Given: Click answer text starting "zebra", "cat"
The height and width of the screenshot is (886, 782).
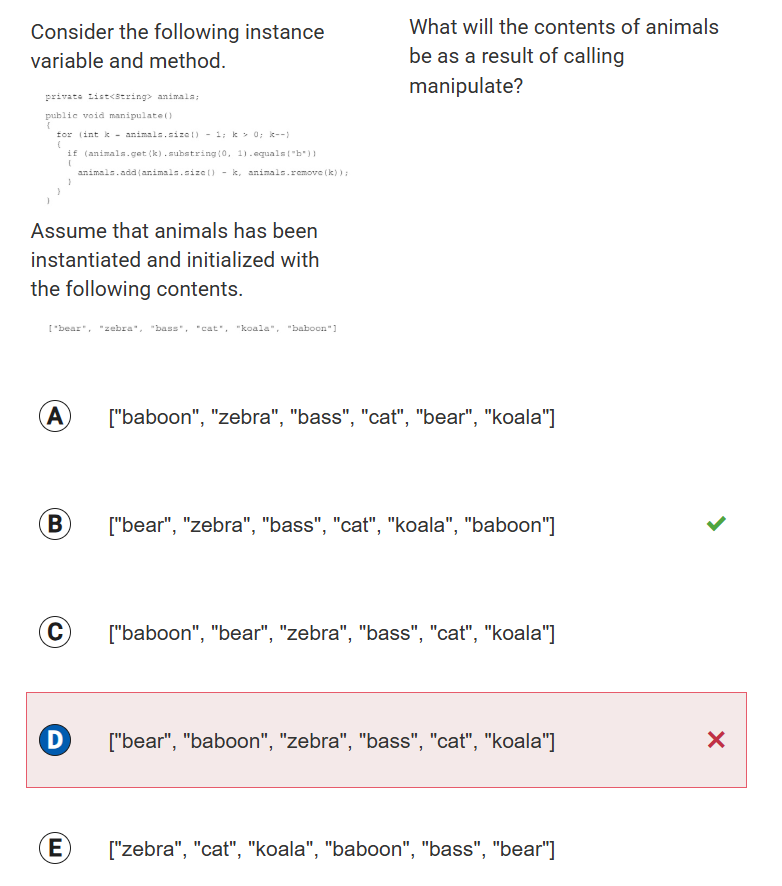Looking at the screenshot, I should coord(330,850).
